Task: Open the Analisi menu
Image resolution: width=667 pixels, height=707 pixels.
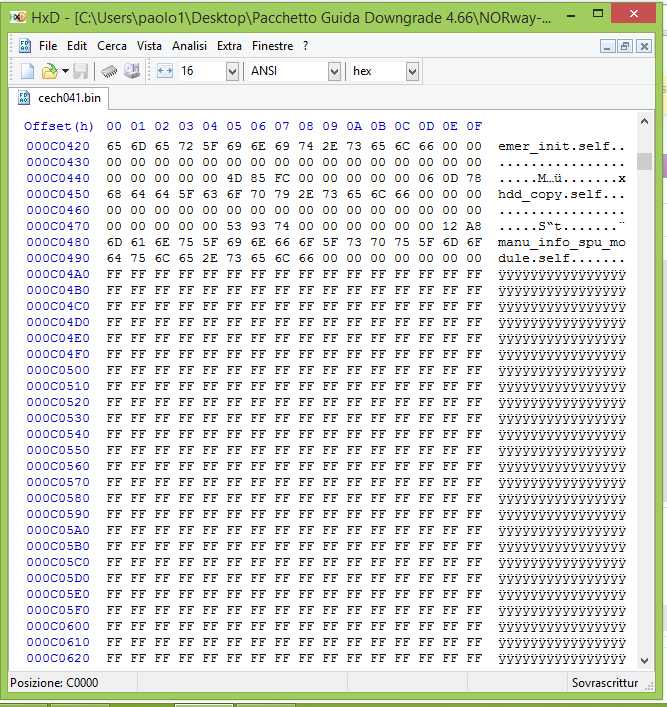Action: click(189, 46)
